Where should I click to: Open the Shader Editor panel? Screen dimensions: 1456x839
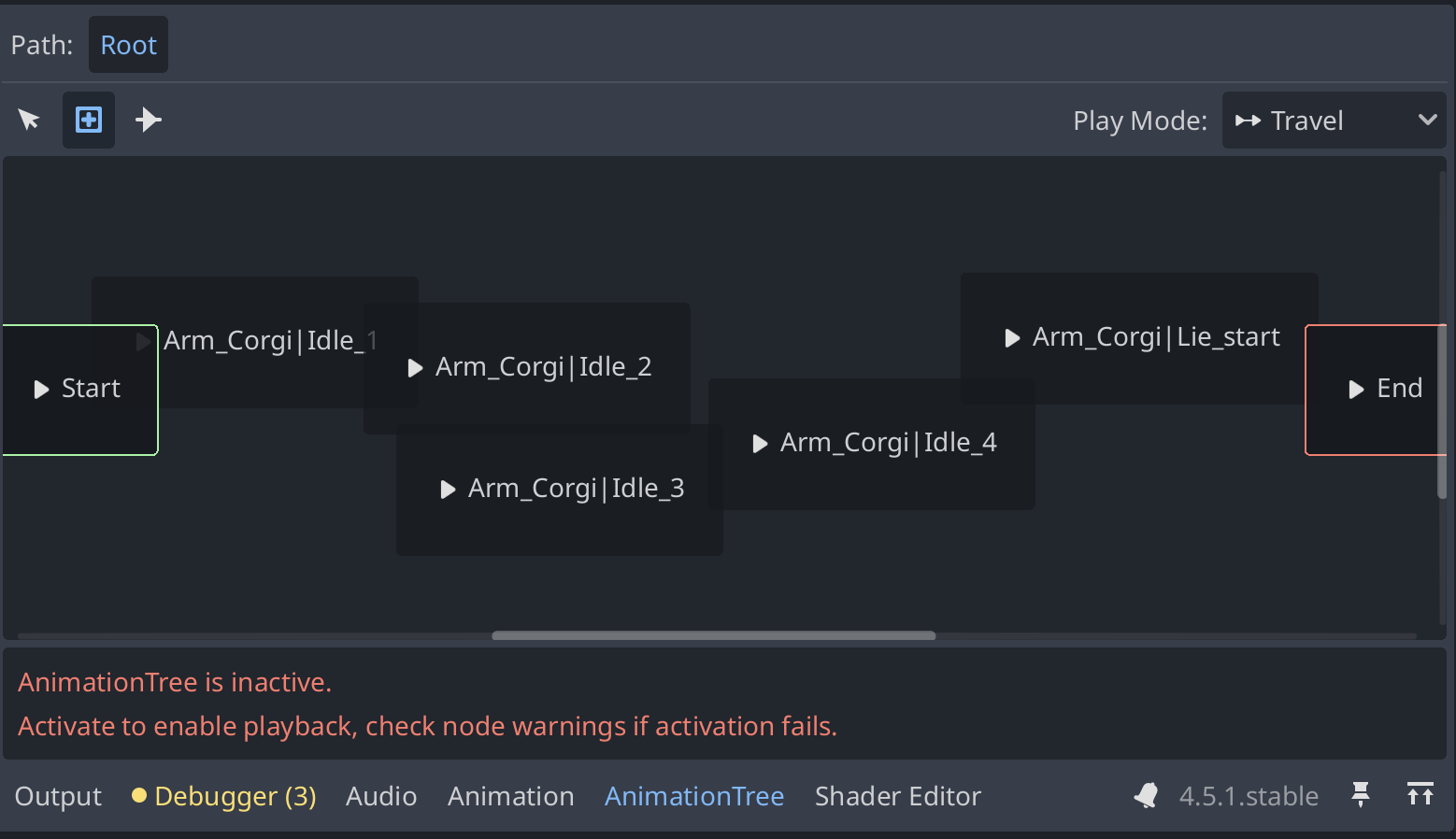(897, 796)
